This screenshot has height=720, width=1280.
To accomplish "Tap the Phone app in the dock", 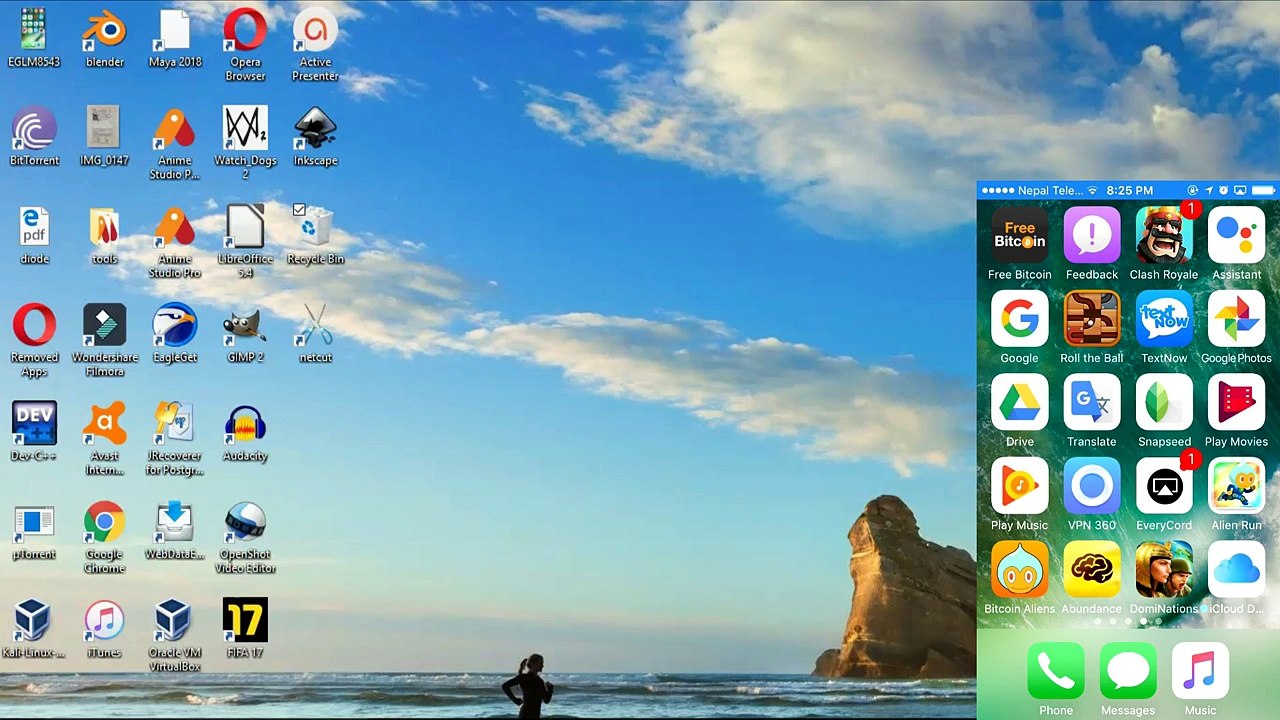I will click(x=1056, y=671).
